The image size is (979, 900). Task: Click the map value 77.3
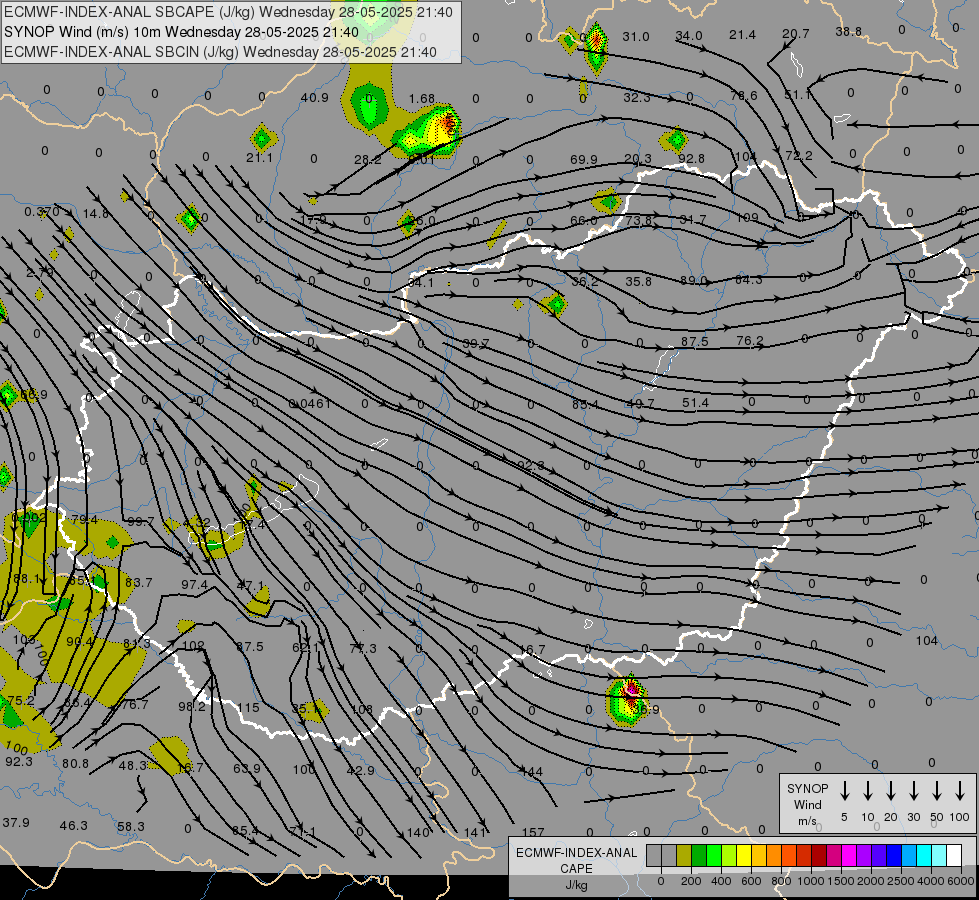pos(363,648)
